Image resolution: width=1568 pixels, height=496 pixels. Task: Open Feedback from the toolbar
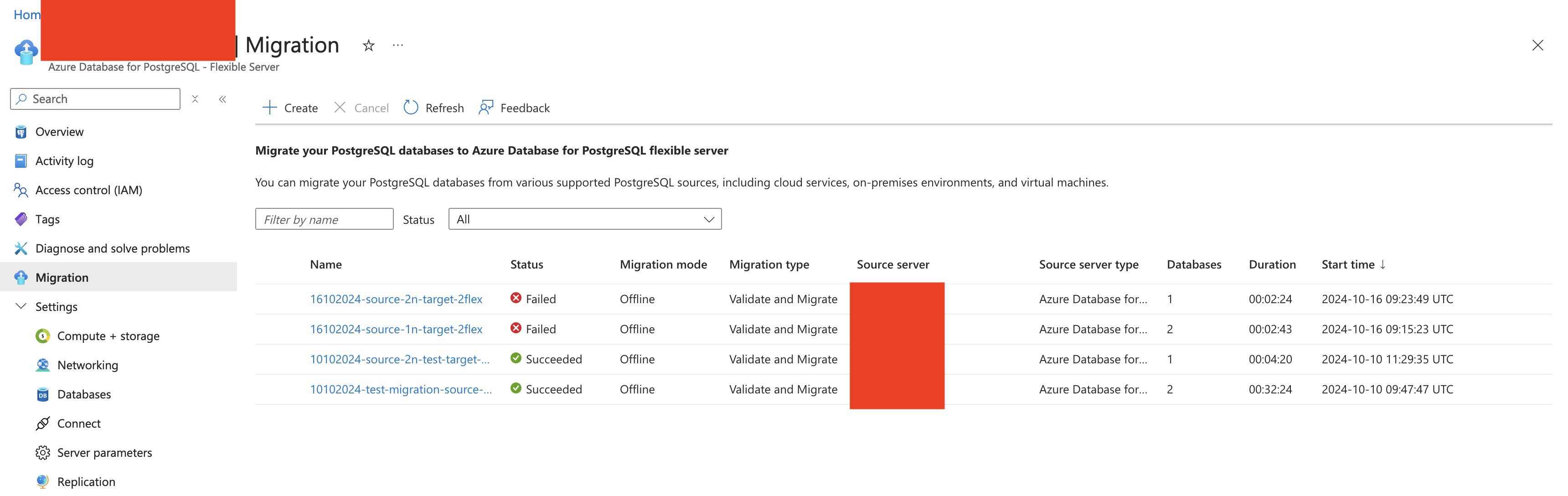525,108
